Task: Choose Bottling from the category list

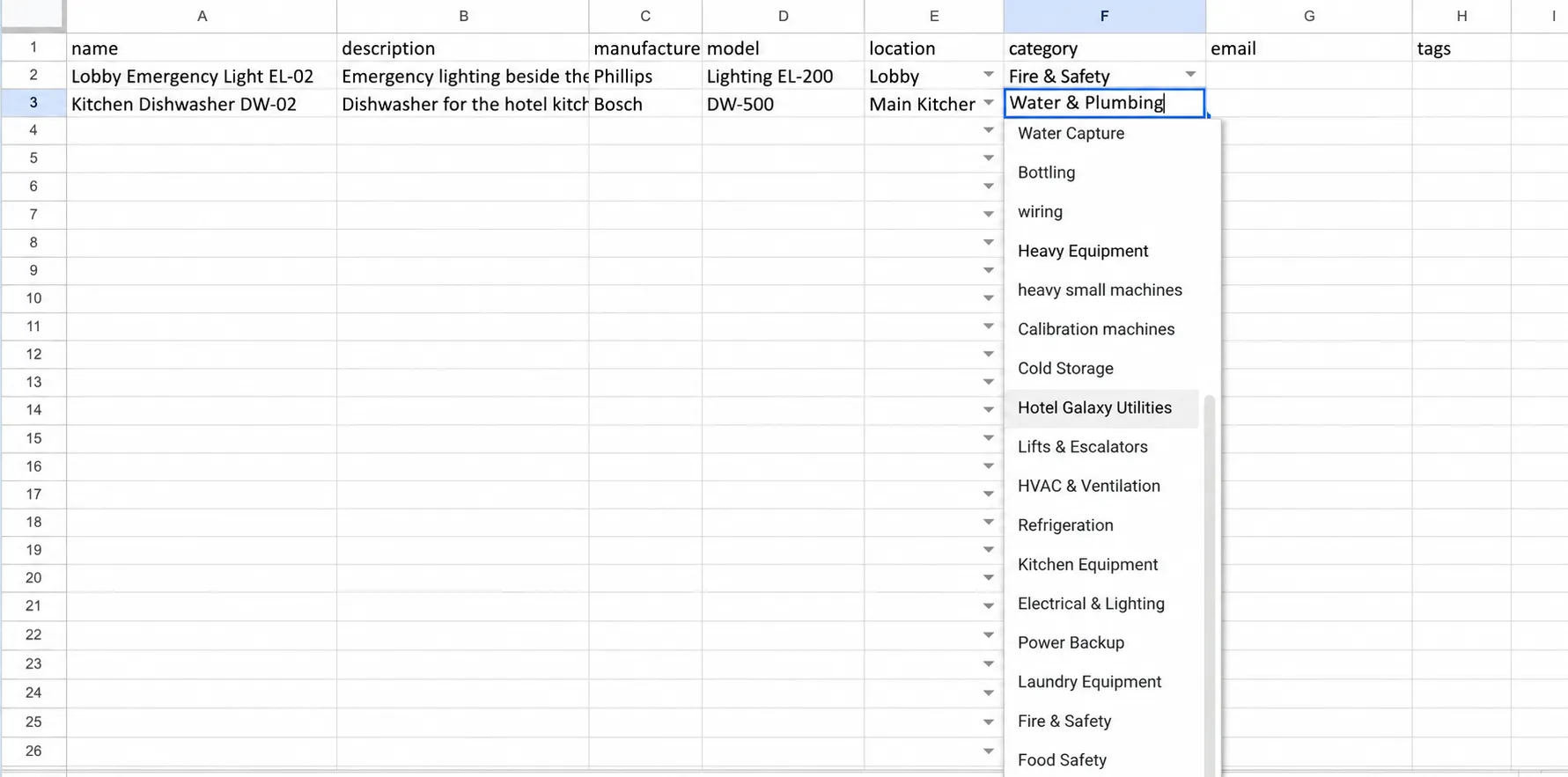Action: tap(1101, 172)
